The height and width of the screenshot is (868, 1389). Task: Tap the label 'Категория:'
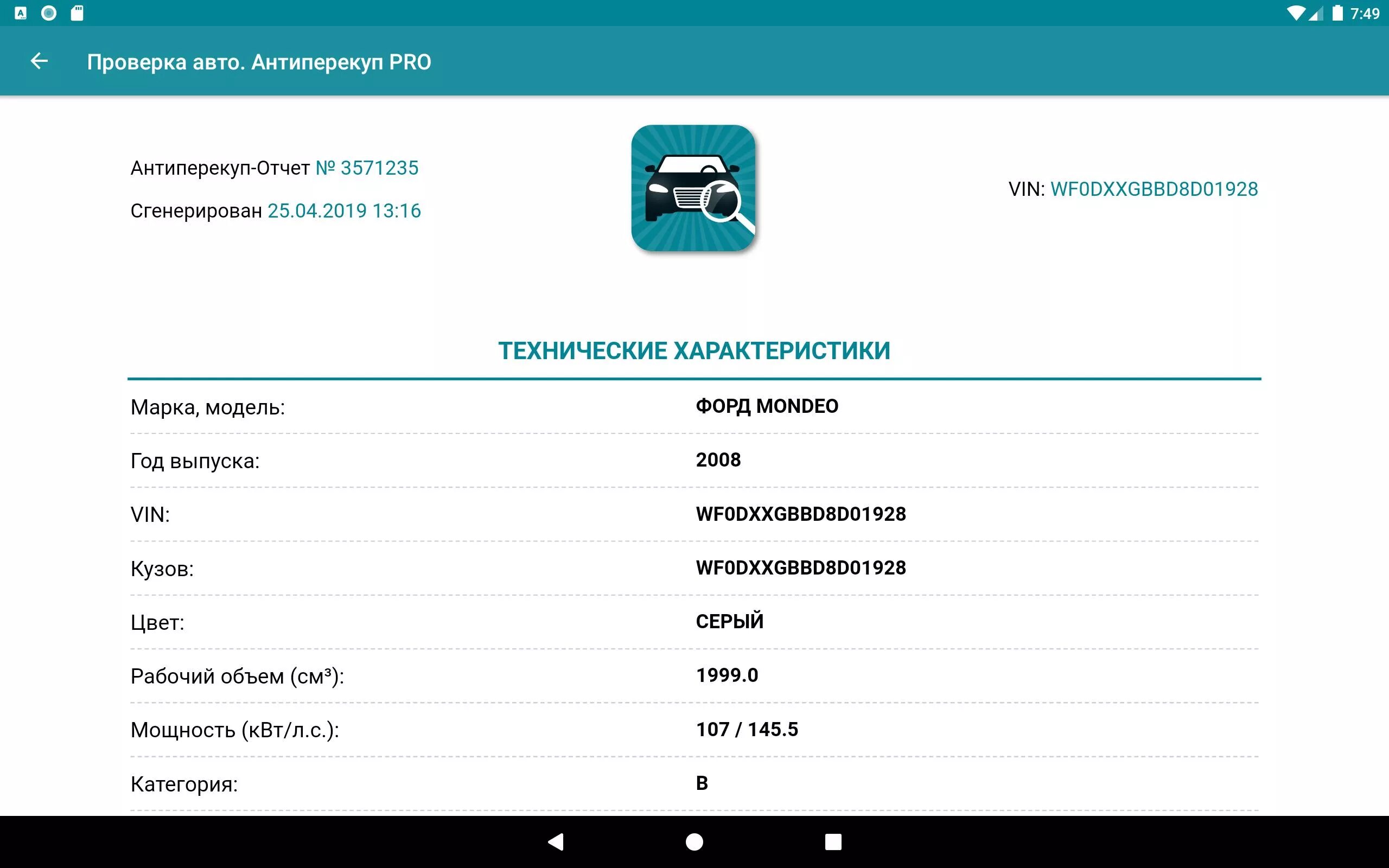pyautogui.click(x=184, y=784)
